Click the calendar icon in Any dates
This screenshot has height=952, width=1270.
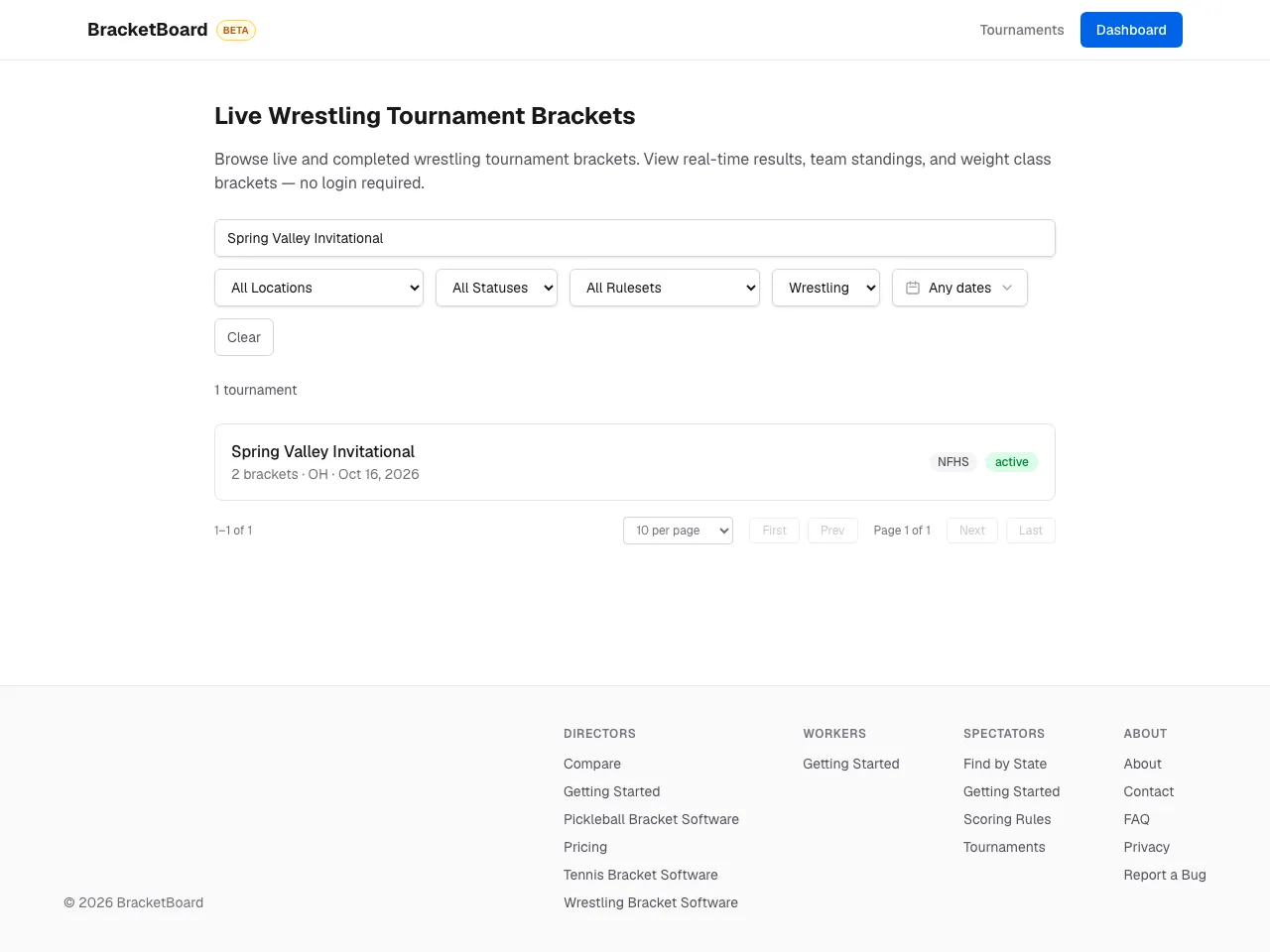coord(913,288)
